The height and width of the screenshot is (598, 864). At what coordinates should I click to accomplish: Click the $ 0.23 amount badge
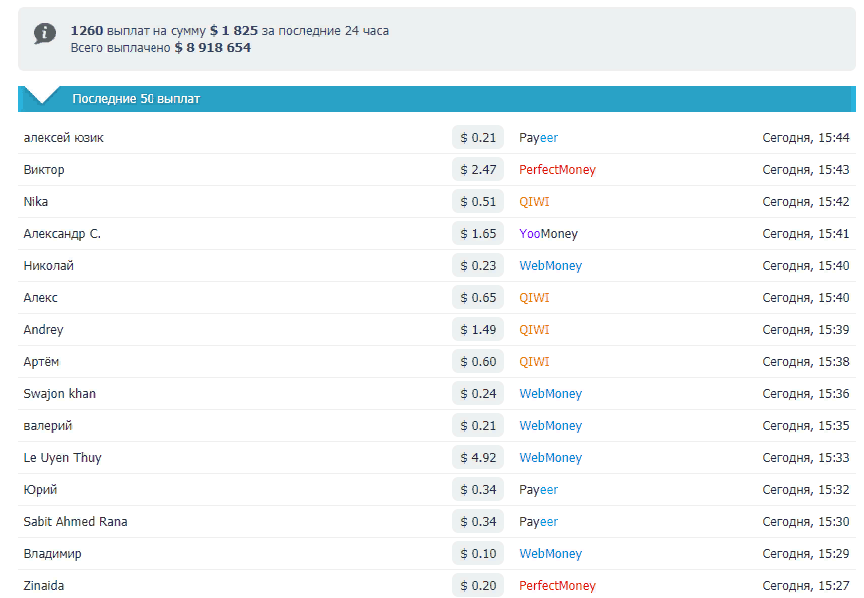[478, 265]
